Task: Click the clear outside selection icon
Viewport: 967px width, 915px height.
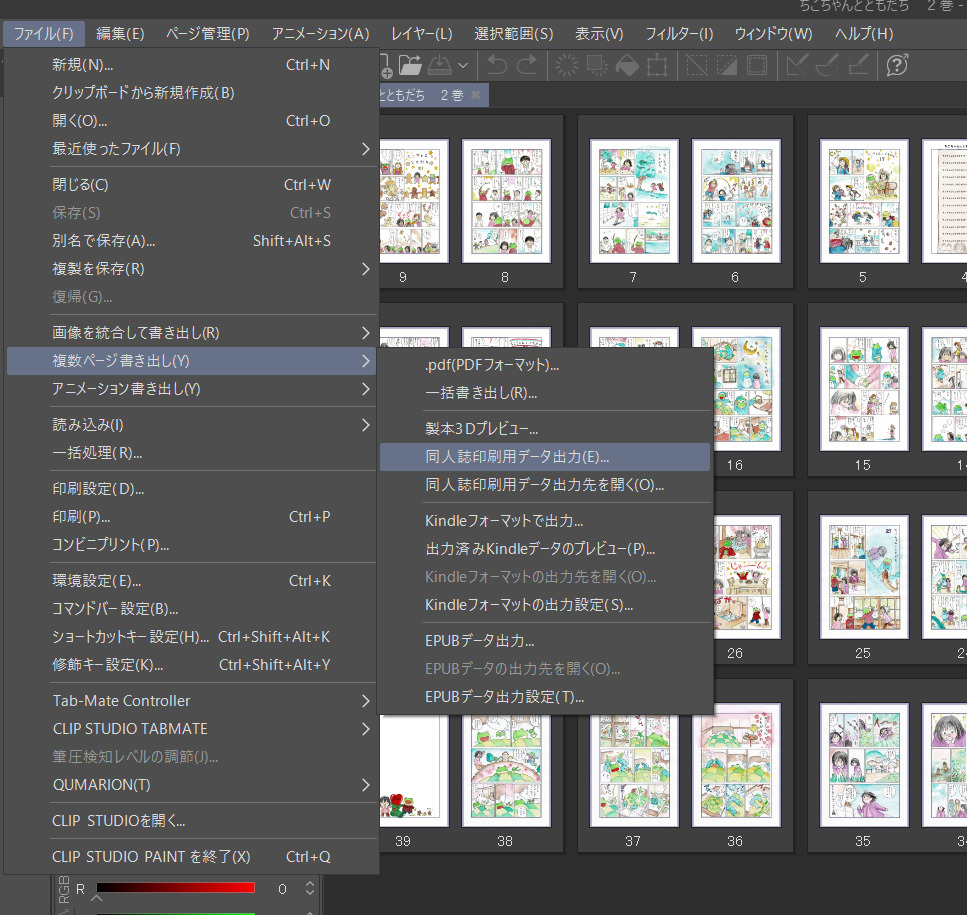Action: click(596, 65)
